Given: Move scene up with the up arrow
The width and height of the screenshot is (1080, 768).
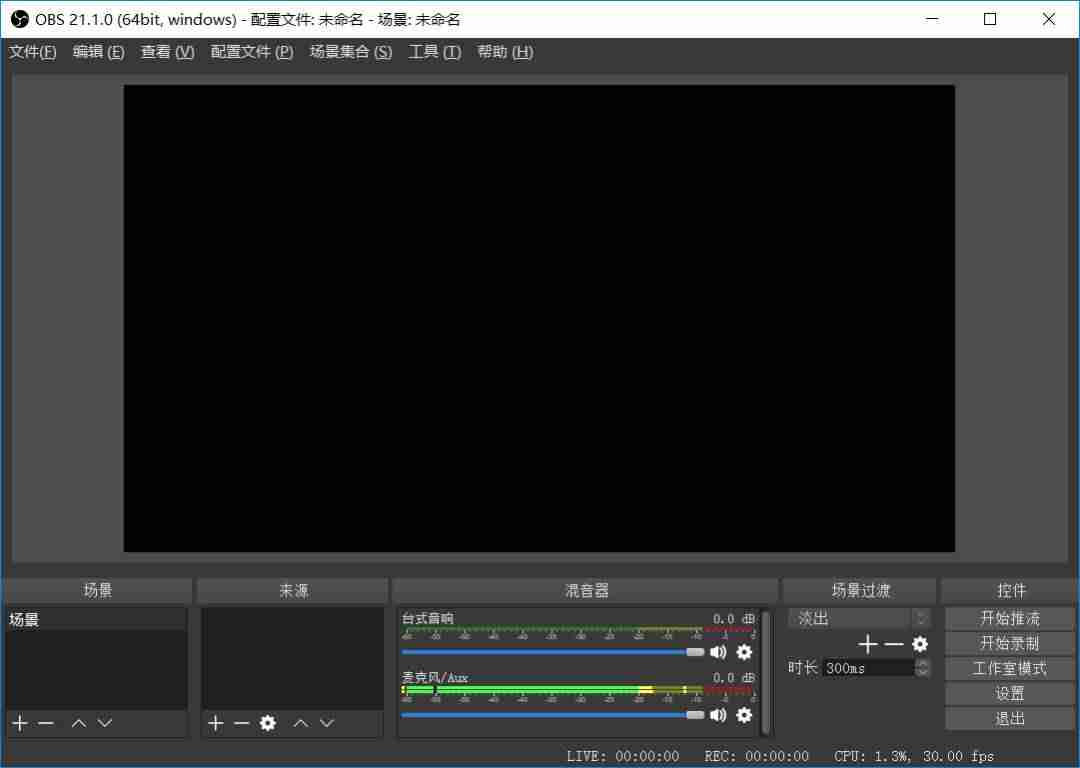Looking at the screenshot, I should point(79,723).
